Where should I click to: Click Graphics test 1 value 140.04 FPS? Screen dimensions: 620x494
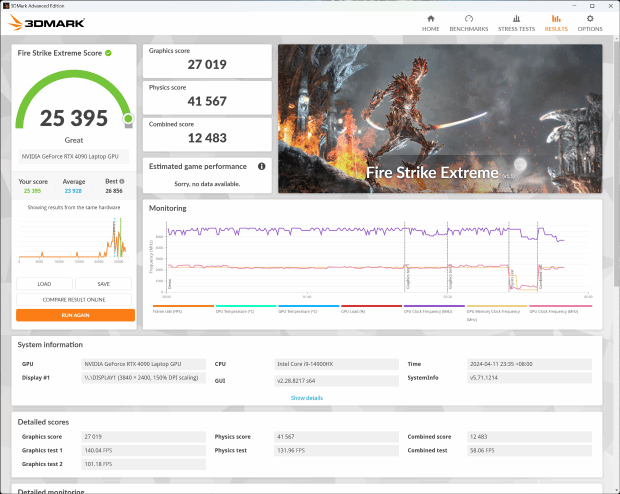[143, 450]
